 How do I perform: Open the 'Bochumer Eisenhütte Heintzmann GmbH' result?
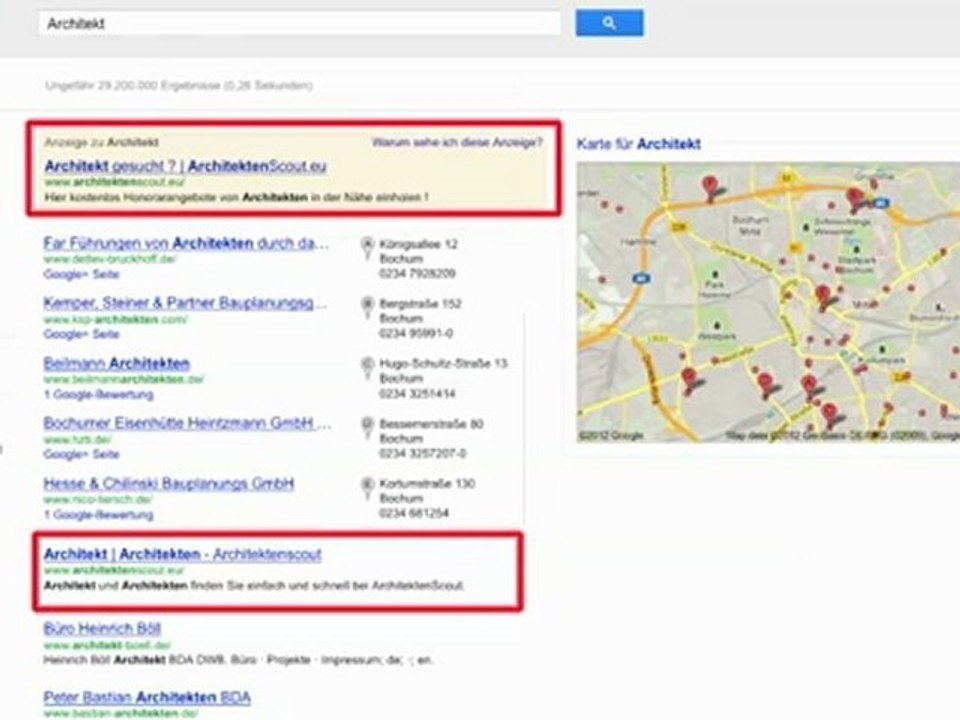pos(187,423)
